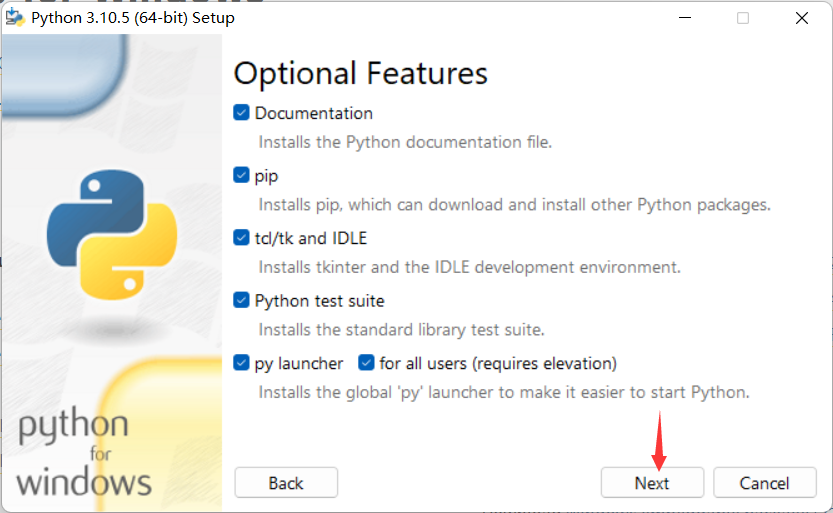Go to the next setup step

pyautogui.click(x=652, y=483)
